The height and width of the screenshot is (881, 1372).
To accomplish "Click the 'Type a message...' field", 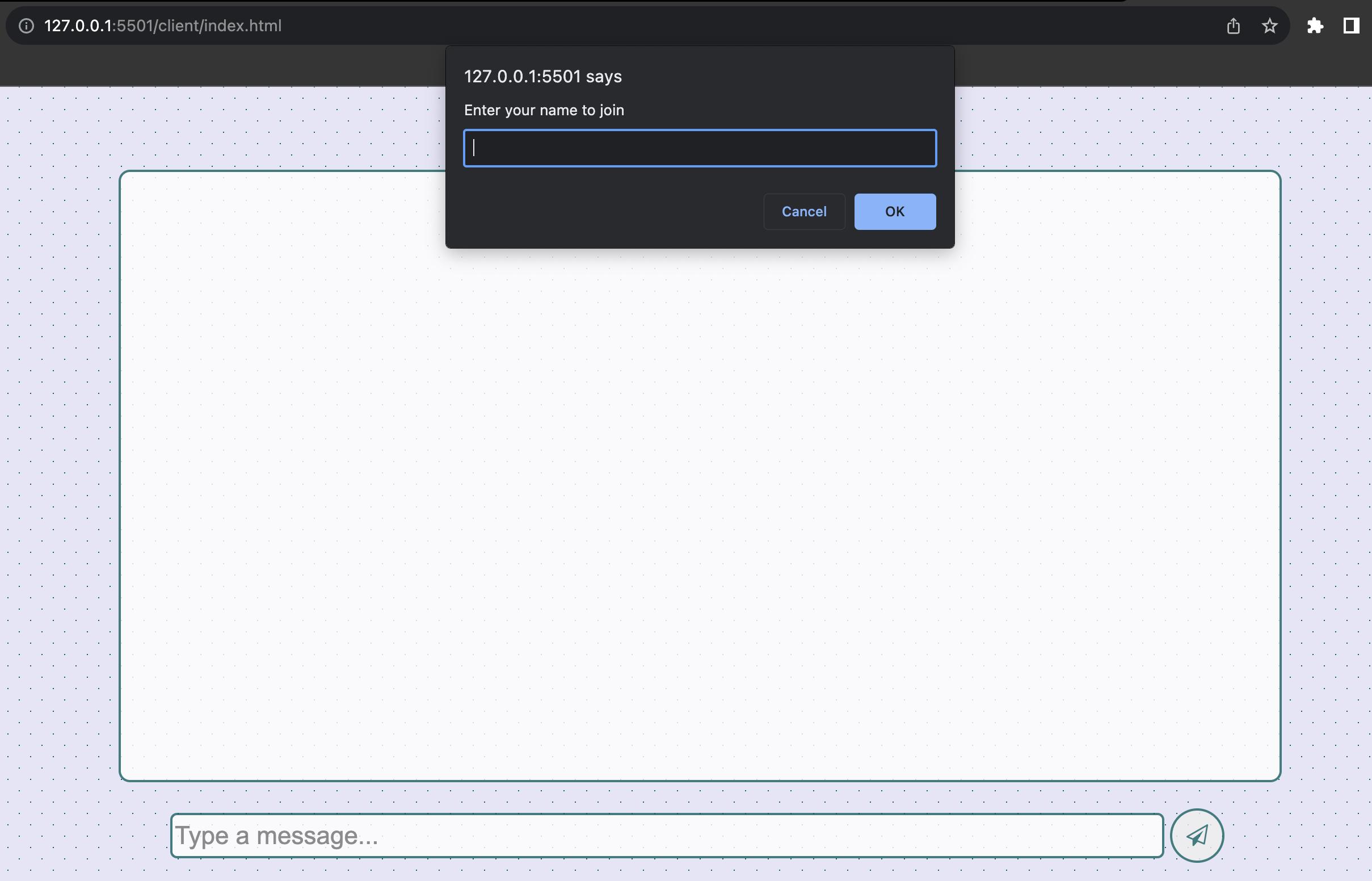I will (667, 836).
